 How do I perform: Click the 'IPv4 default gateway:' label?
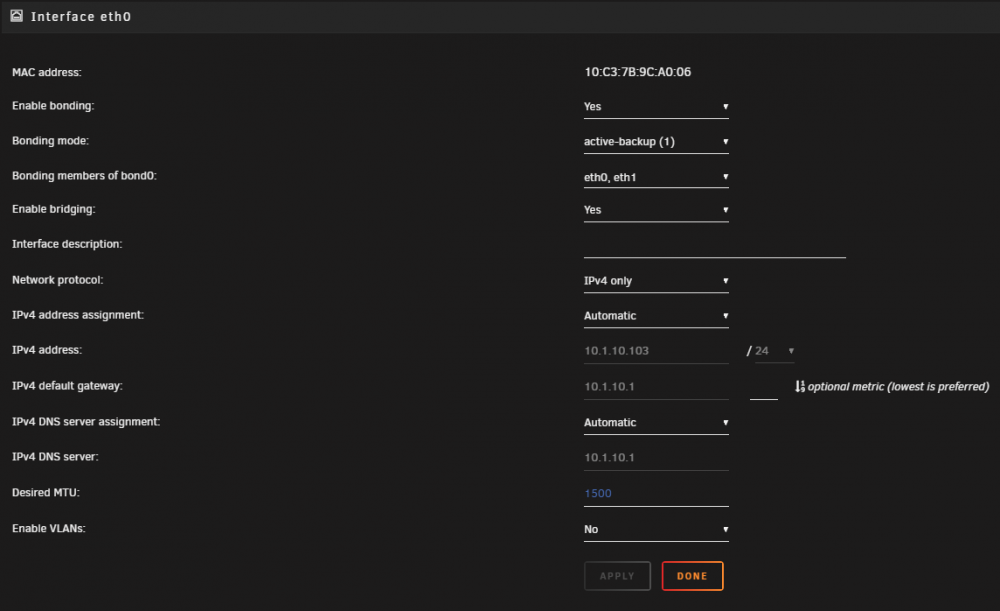pyautogui.click(x=67, y=386)
